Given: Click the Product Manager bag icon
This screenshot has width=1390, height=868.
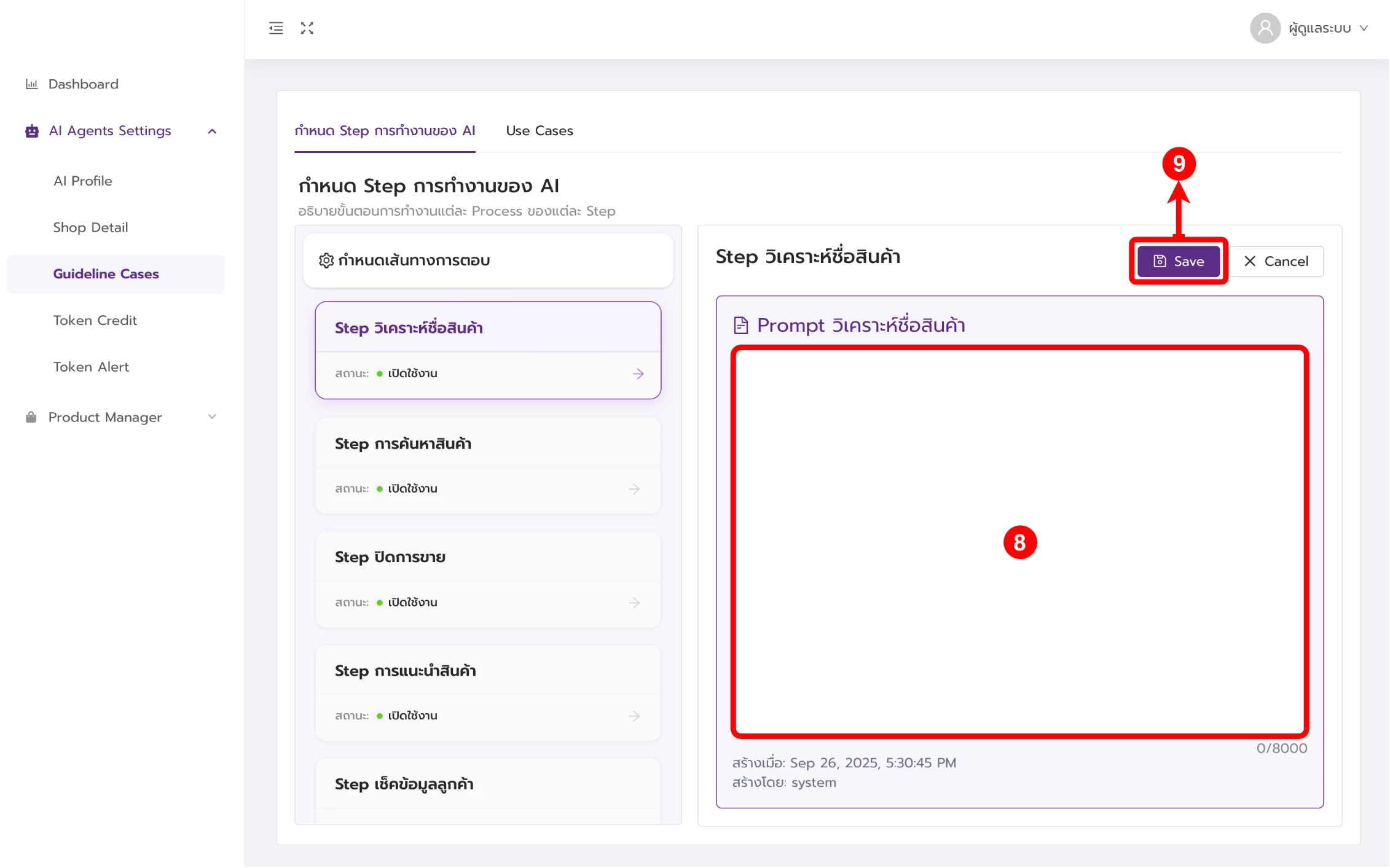Looking at the screenshot, I should point(31,418).
